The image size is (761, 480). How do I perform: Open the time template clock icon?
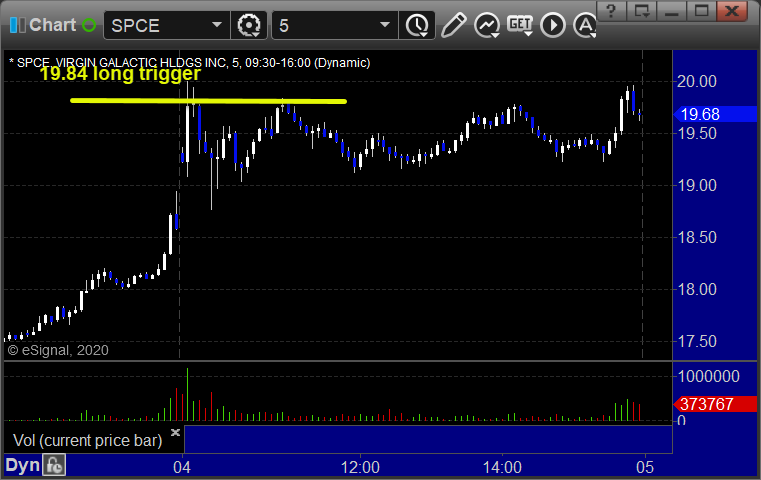point(417,25)
